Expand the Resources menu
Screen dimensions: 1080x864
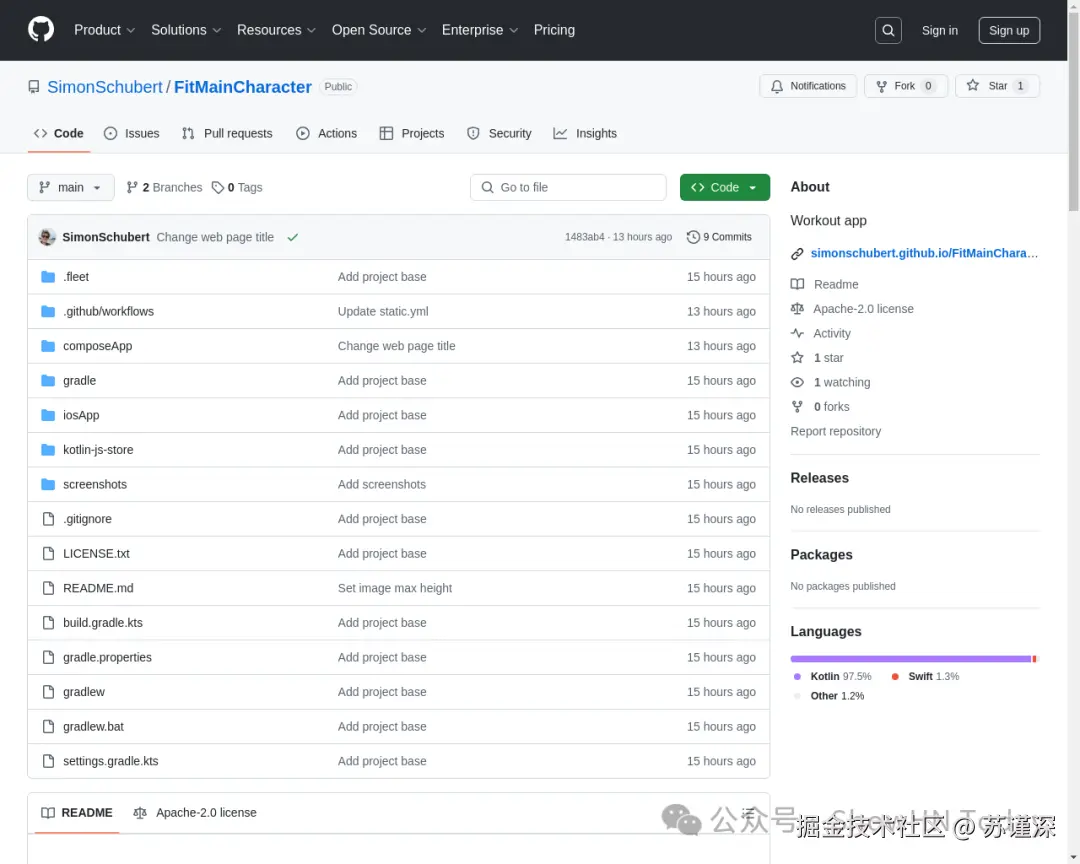click(276, 30)
